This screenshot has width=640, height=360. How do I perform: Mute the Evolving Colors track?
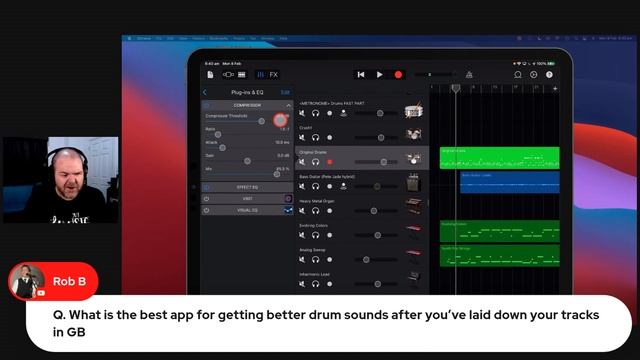tap(302, 236)
